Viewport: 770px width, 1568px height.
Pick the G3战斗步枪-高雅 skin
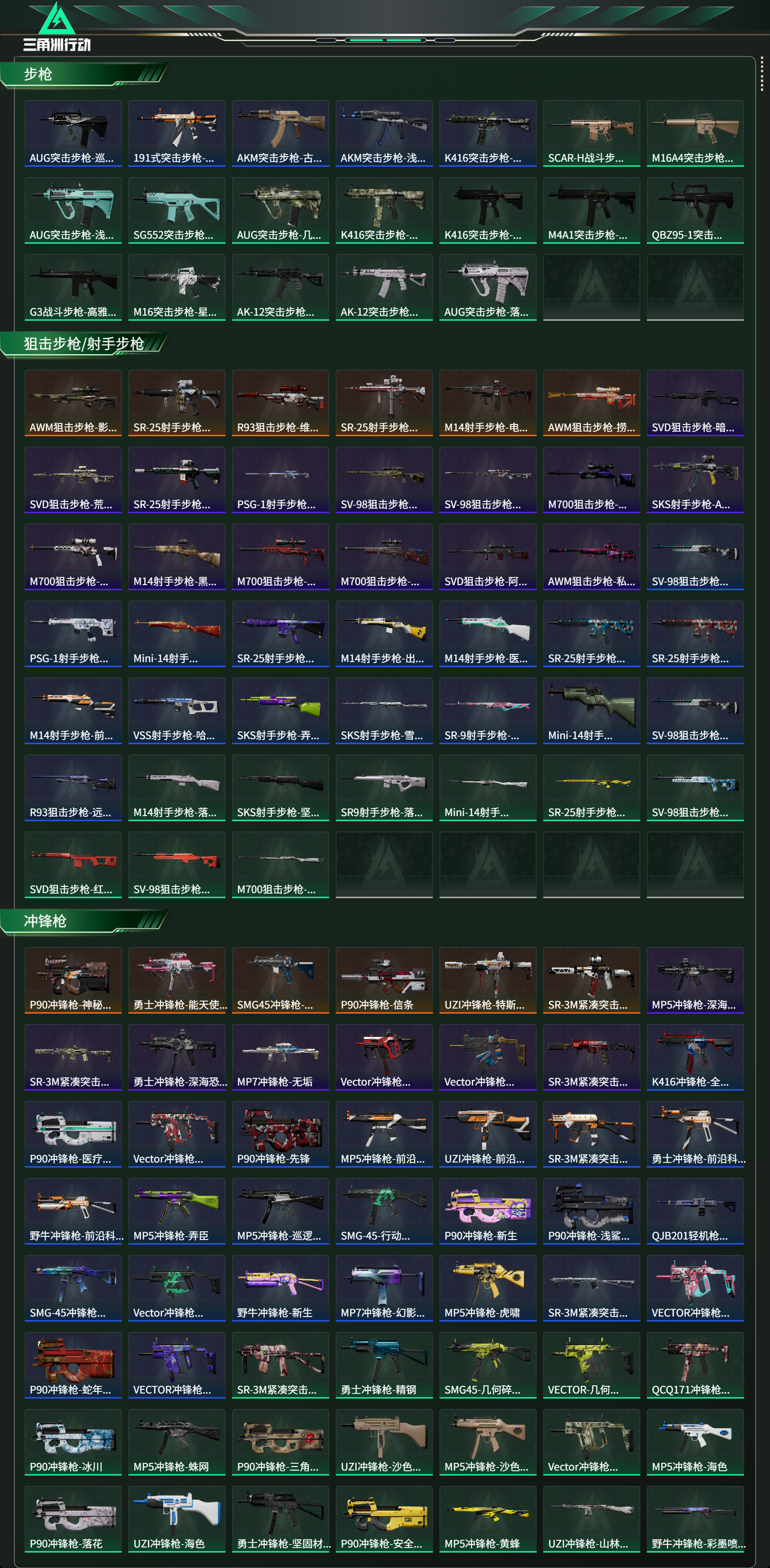tap(73, 287)
